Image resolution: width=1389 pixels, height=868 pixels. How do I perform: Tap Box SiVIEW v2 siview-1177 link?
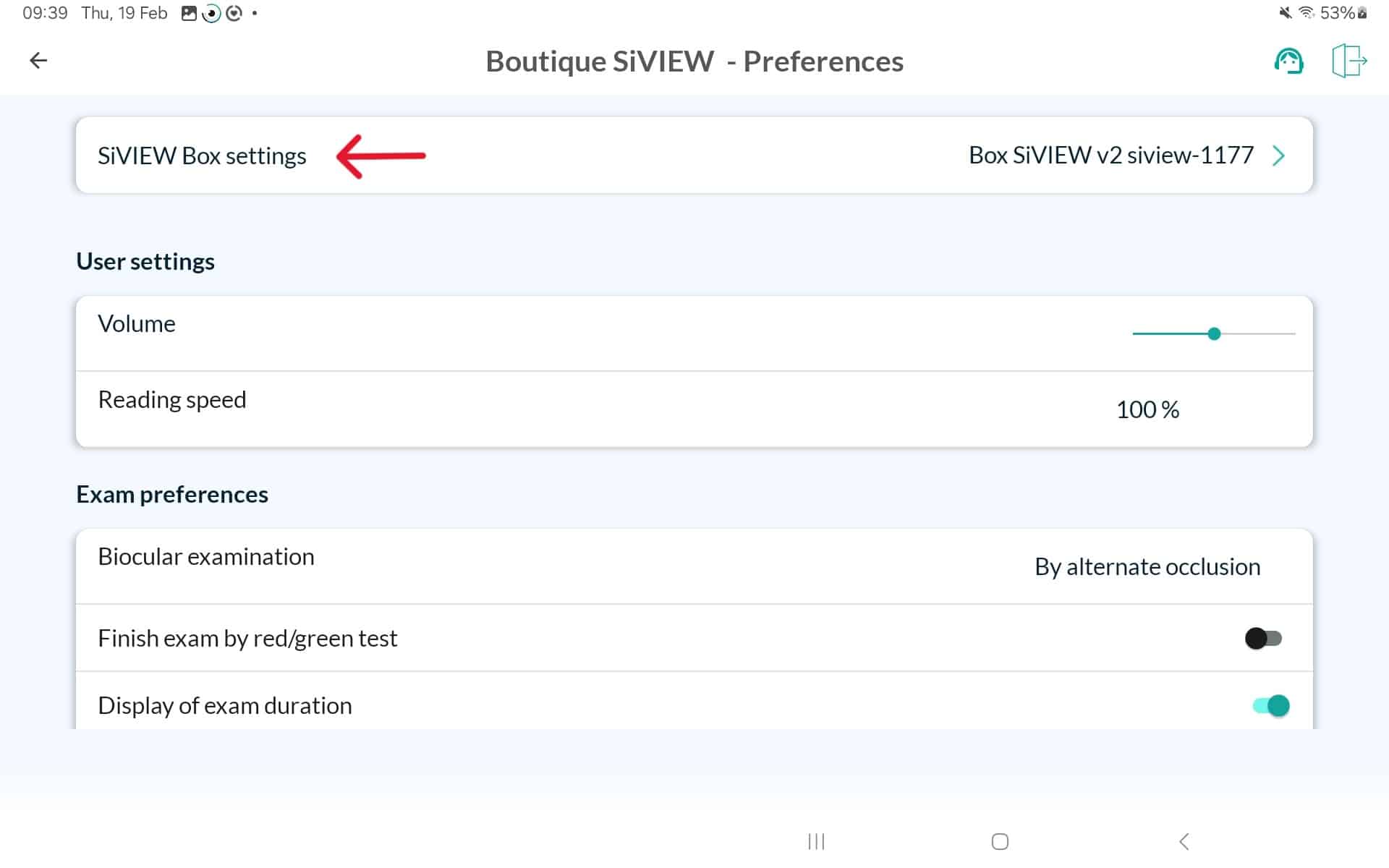[x=1110, y=155]
